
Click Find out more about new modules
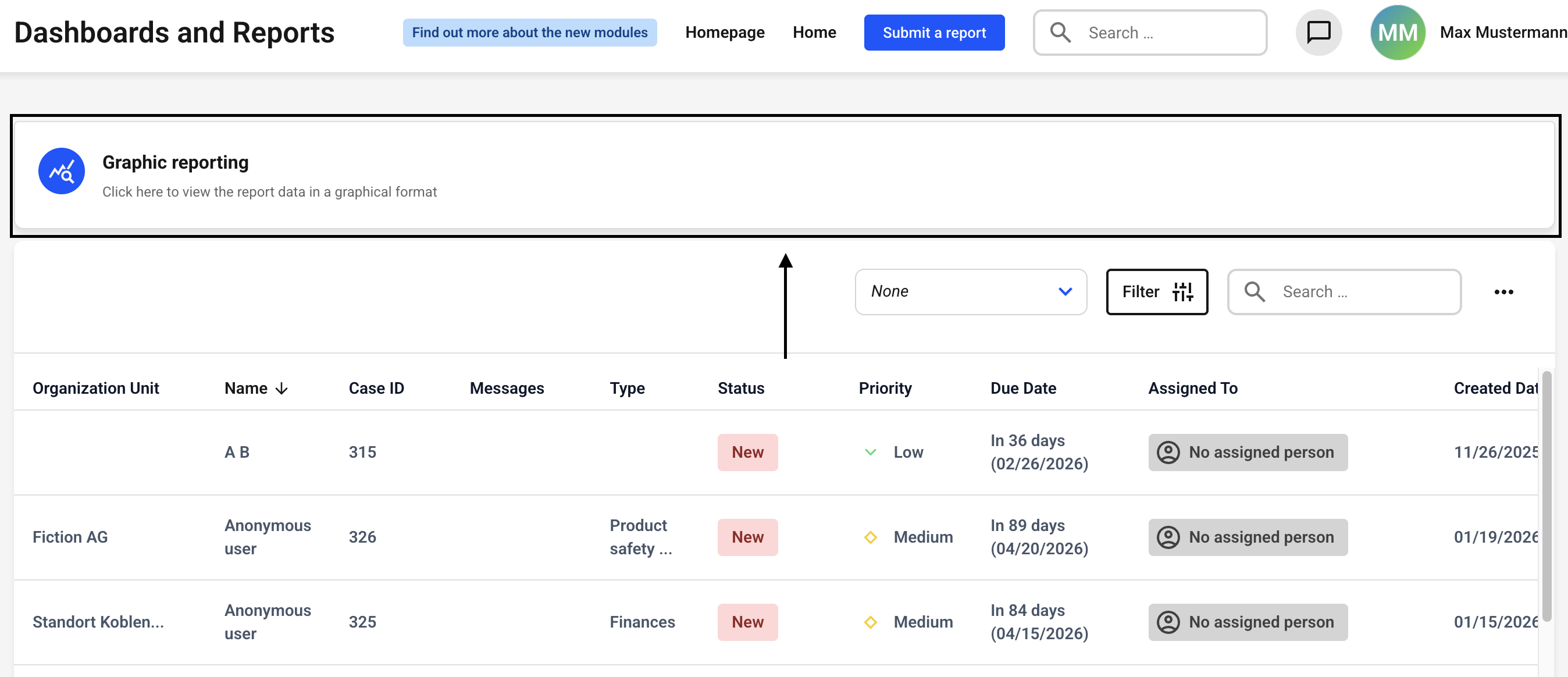click(529, 32)
